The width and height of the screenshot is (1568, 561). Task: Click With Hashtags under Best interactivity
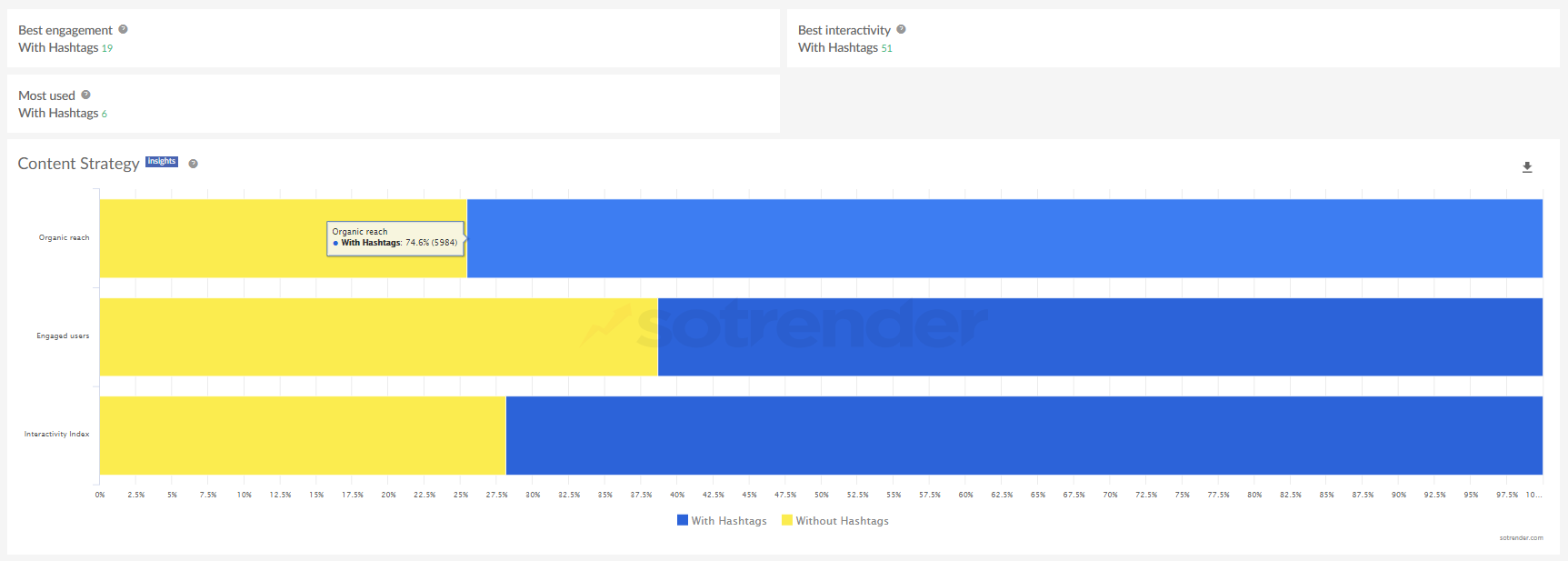point(838,47)
